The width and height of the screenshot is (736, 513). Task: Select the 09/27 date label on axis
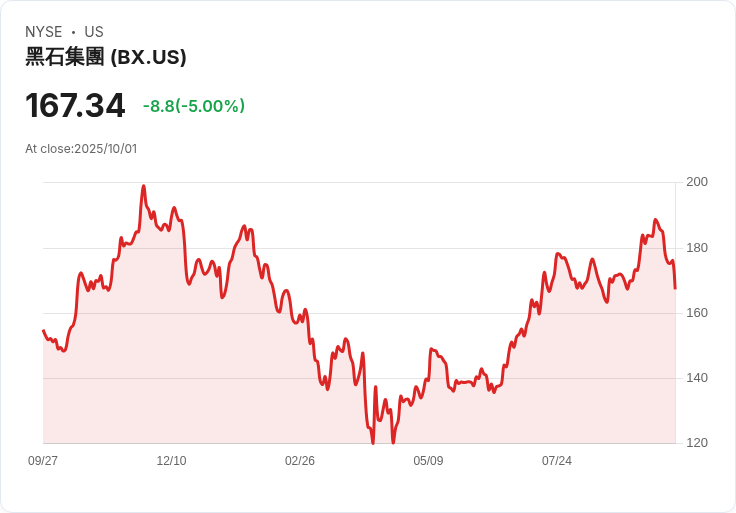[x=43, y=461]
